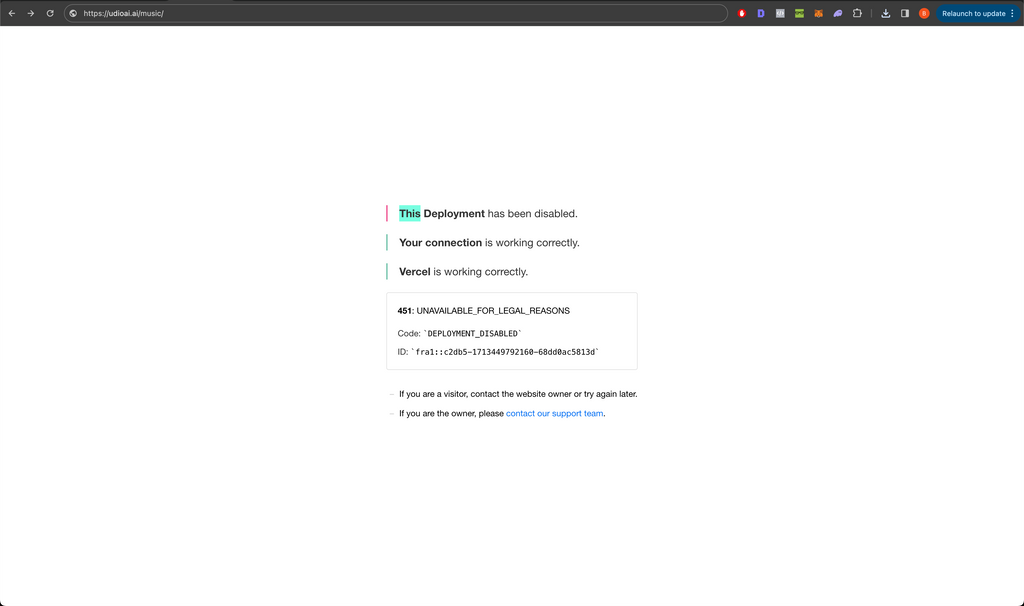This screenshot has width=1024, height=606.
Task: Click the address bar showing udioai.ai/music
Action: [x=396, y=13]
